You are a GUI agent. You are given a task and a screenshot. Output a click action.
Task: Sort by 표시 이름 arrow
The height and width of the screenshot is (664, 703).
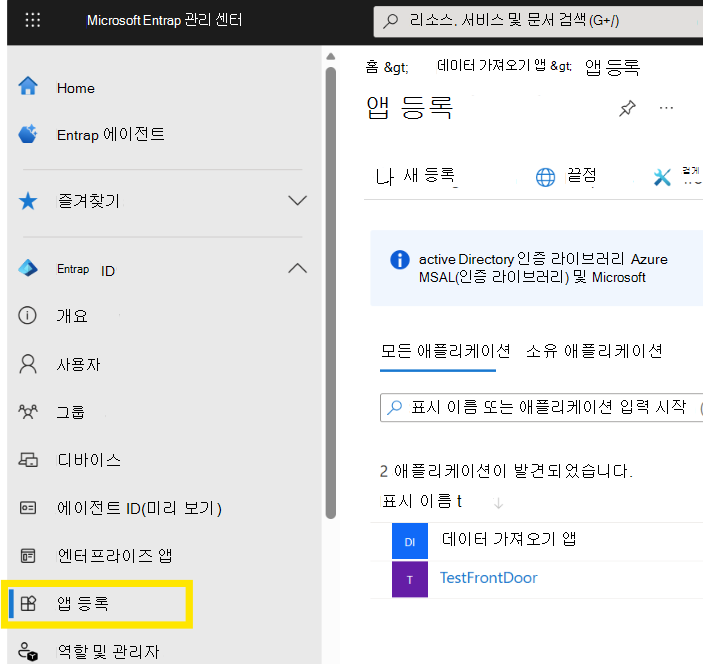(x=498, y=503)
